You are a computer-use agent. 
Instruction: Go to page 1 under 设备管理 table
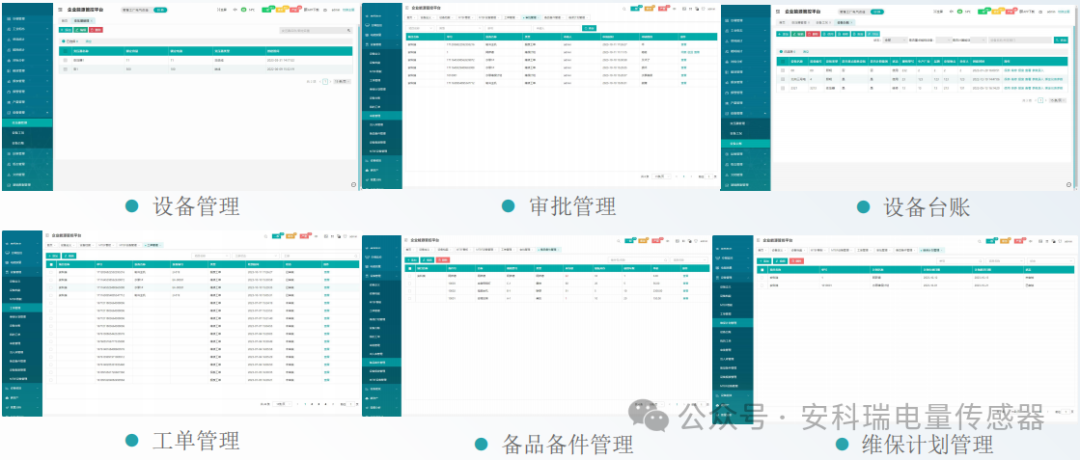tap(325, 81)
